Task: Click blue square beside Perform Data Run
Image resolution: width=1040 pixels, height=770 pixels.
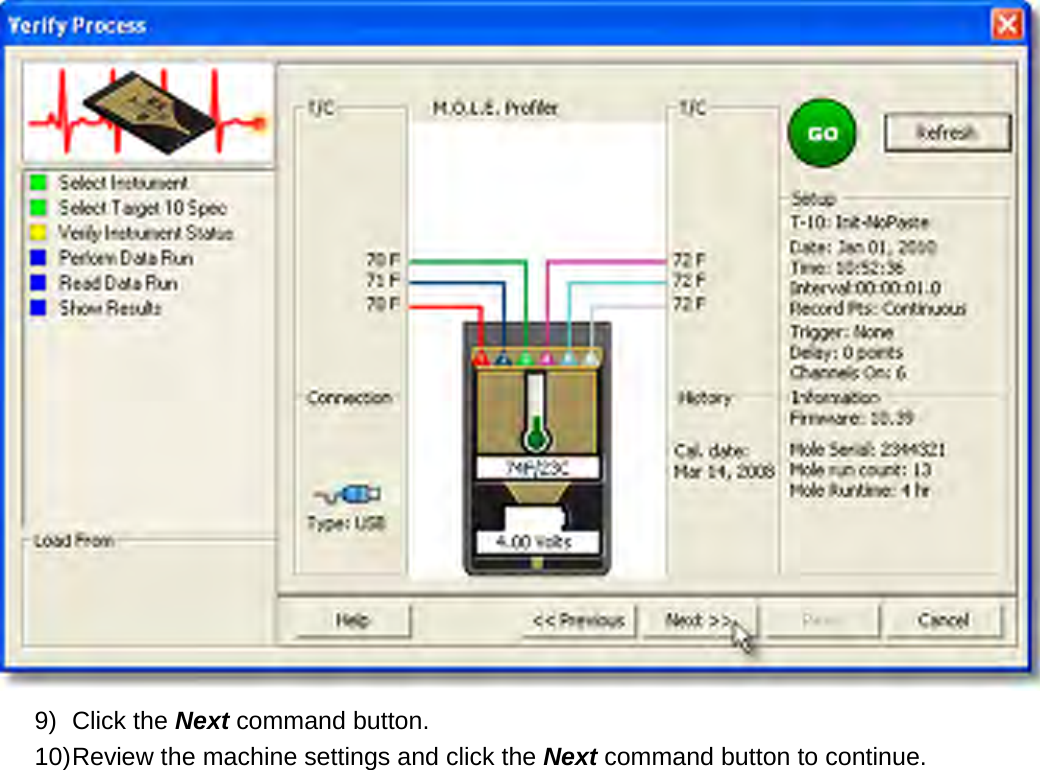Action: coord(39,257)
